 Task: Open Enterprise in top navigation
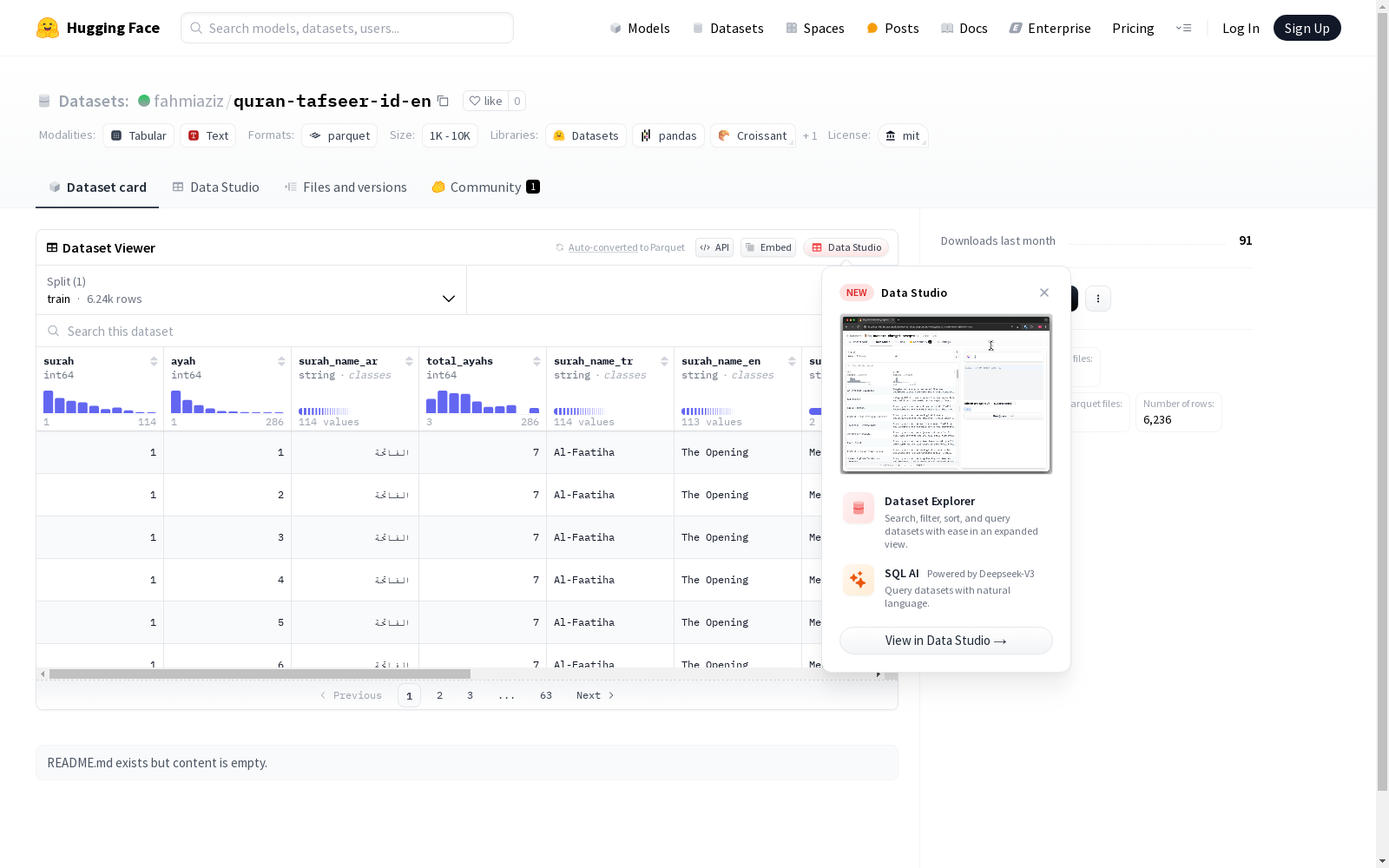coord(1050,28)
